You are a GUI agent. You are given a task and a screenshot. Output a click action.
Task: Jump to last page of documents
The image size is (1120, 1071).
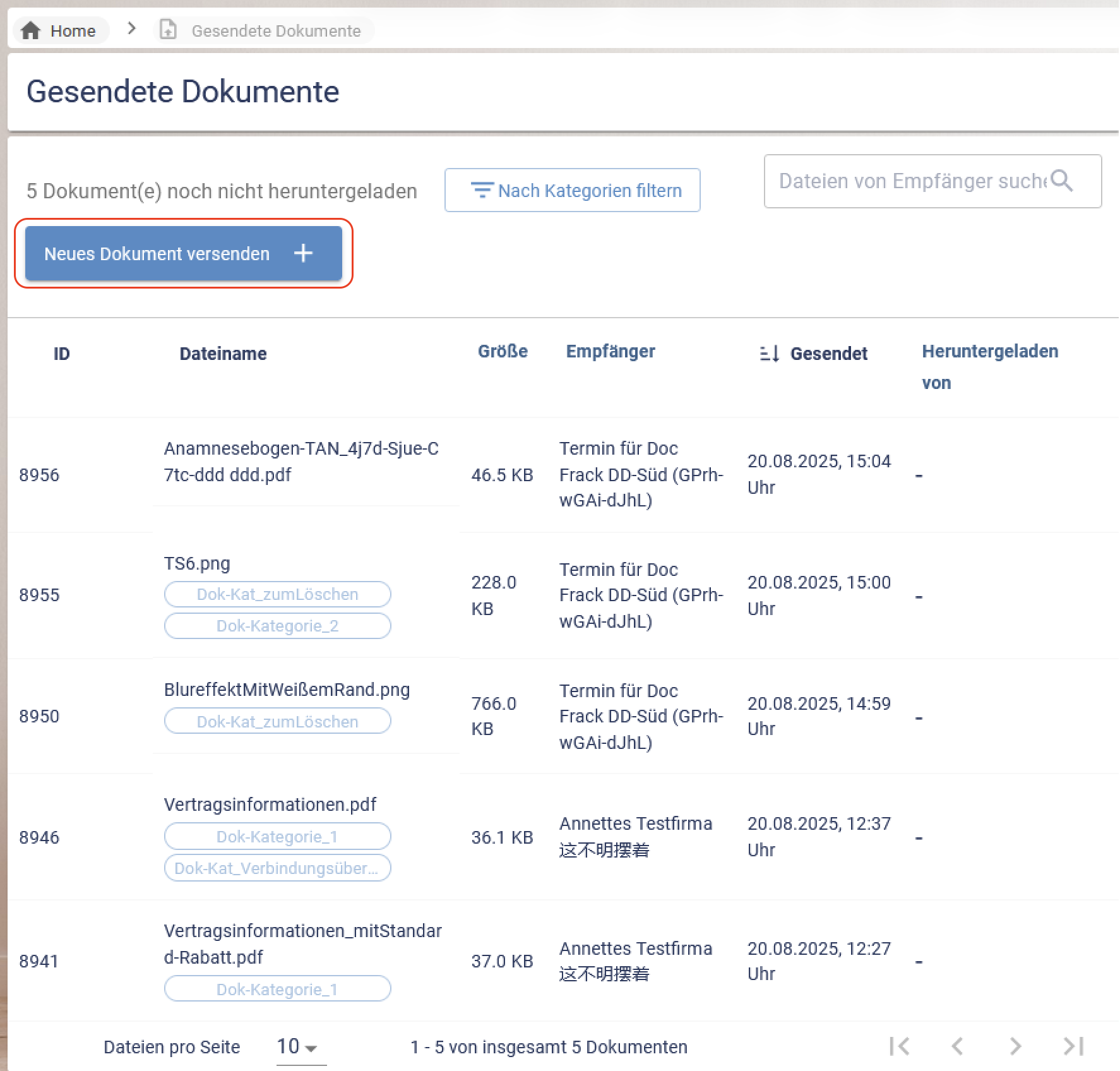coord(1073,1046)
